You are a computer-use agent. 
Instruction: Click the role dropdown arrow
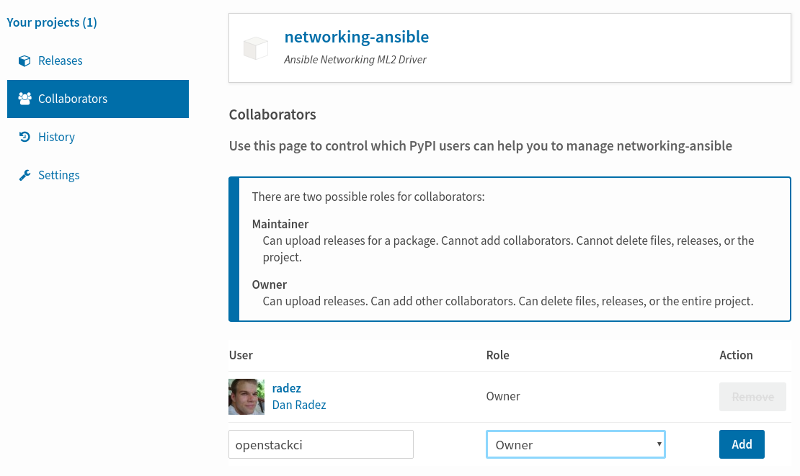[x=659, y=444]
